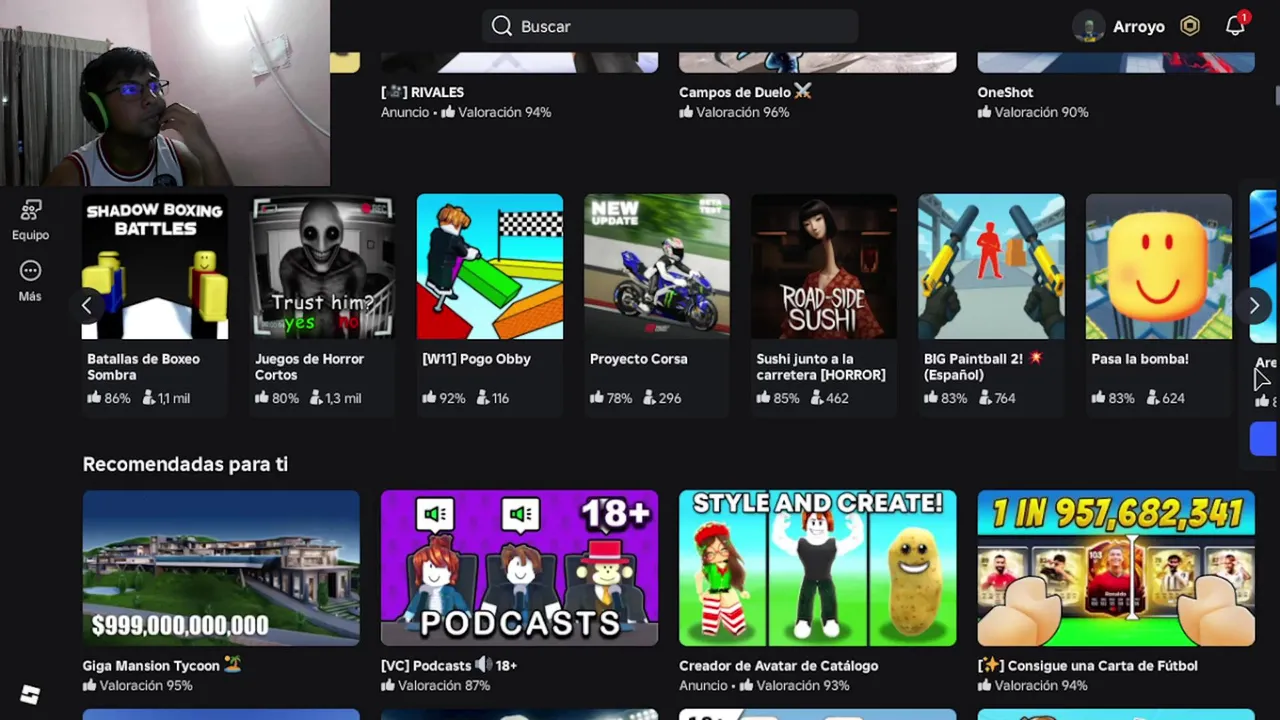Open [W11] Pogo Obby thumbnail
The height and width of the screenshot is (720, 1280).
(x=490, y=267)
